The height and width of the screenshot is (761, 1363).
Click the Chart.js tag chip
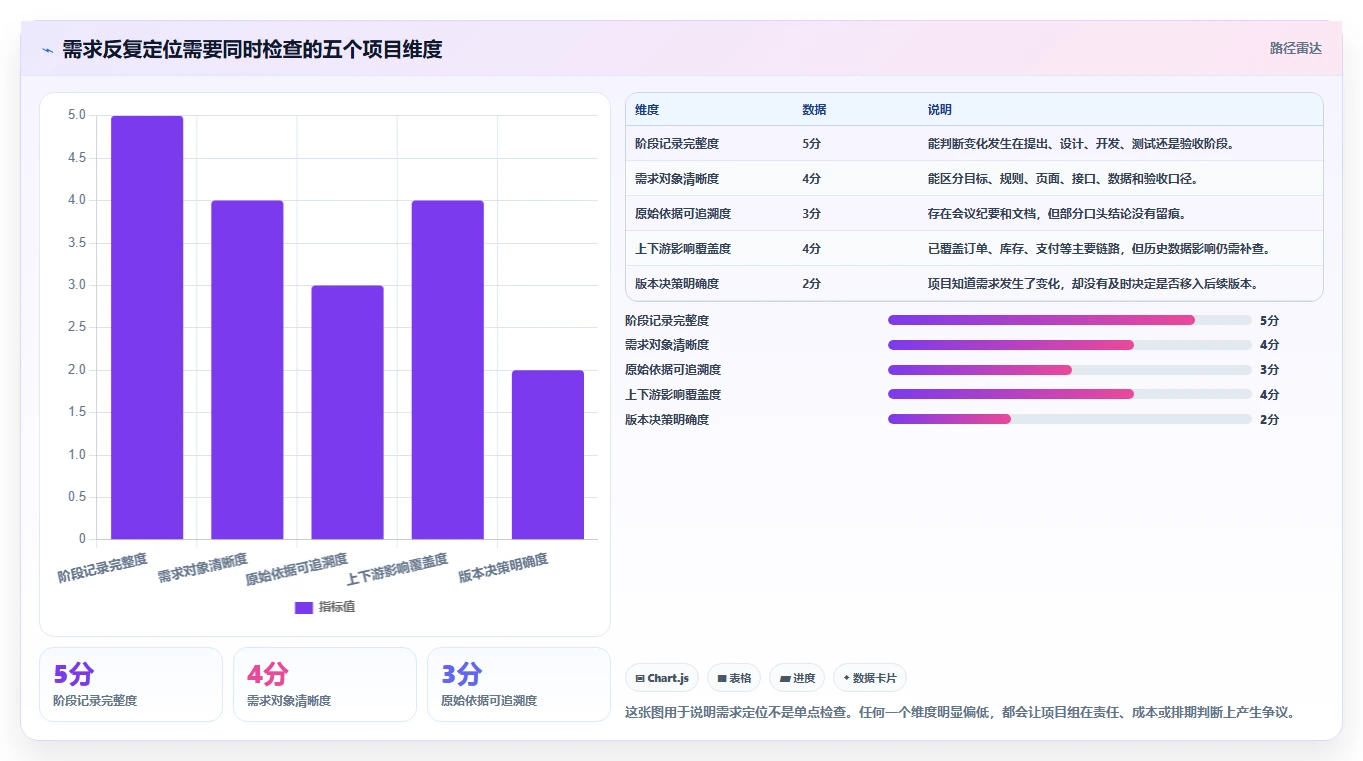[x=662, y=678]
